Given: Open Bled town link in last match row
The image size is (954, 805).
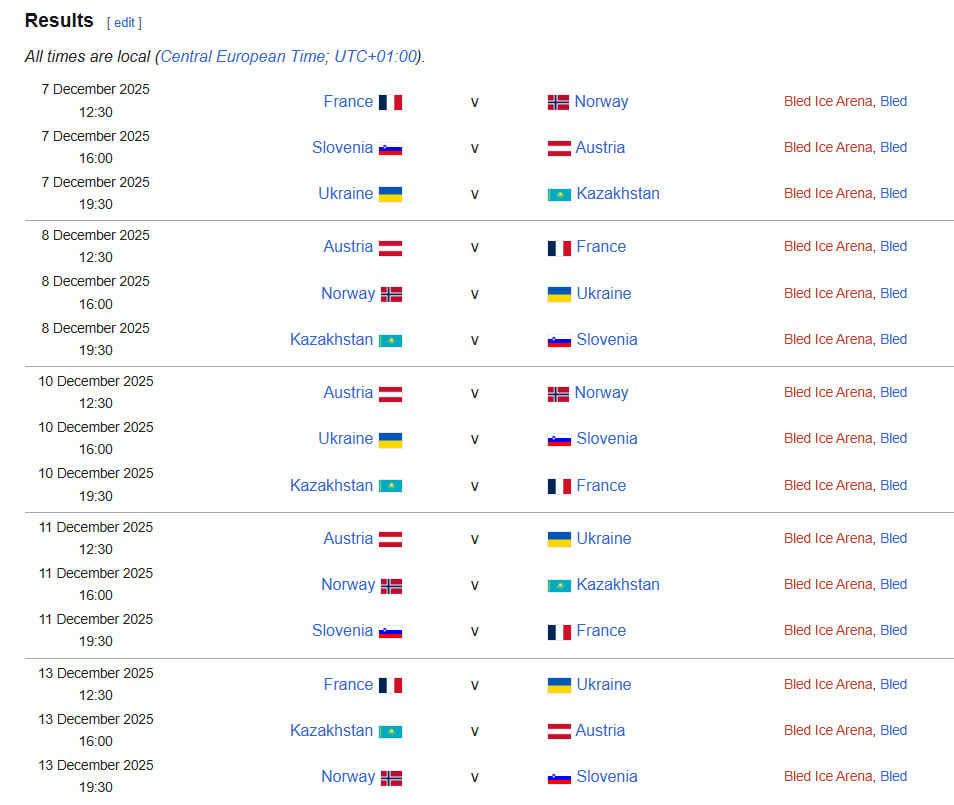Looking at the screenshot, I should [x=893, y=776].
